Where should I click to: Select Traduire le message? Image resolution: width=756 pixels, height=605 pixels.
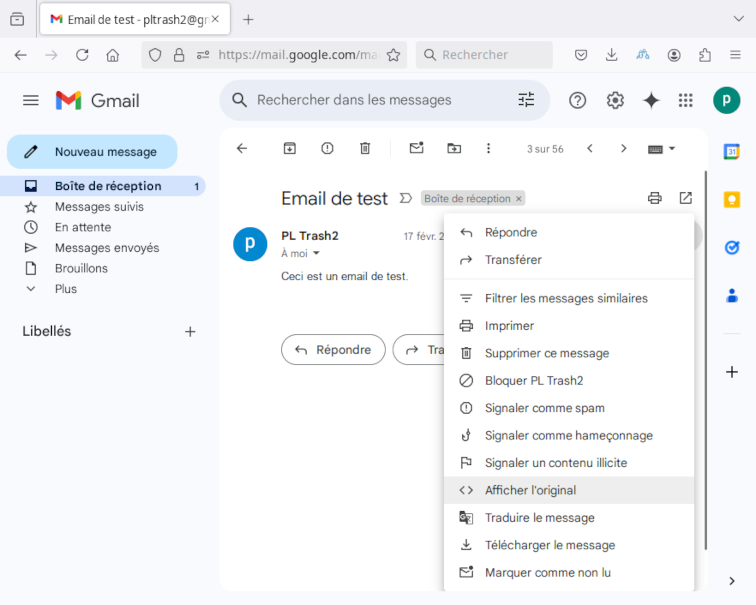click(569, 518)
